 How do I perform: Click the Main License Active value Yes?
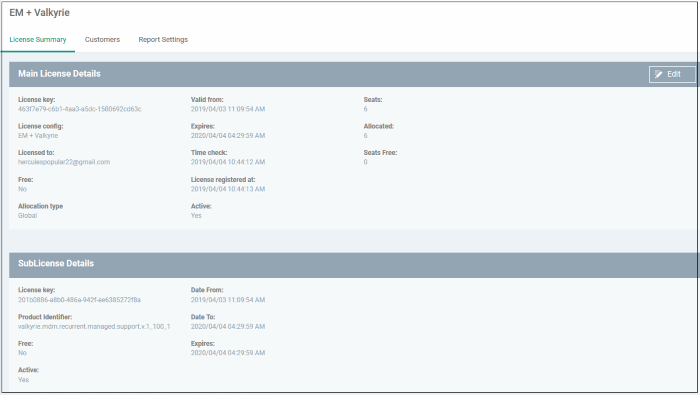(x=196, y=216)
